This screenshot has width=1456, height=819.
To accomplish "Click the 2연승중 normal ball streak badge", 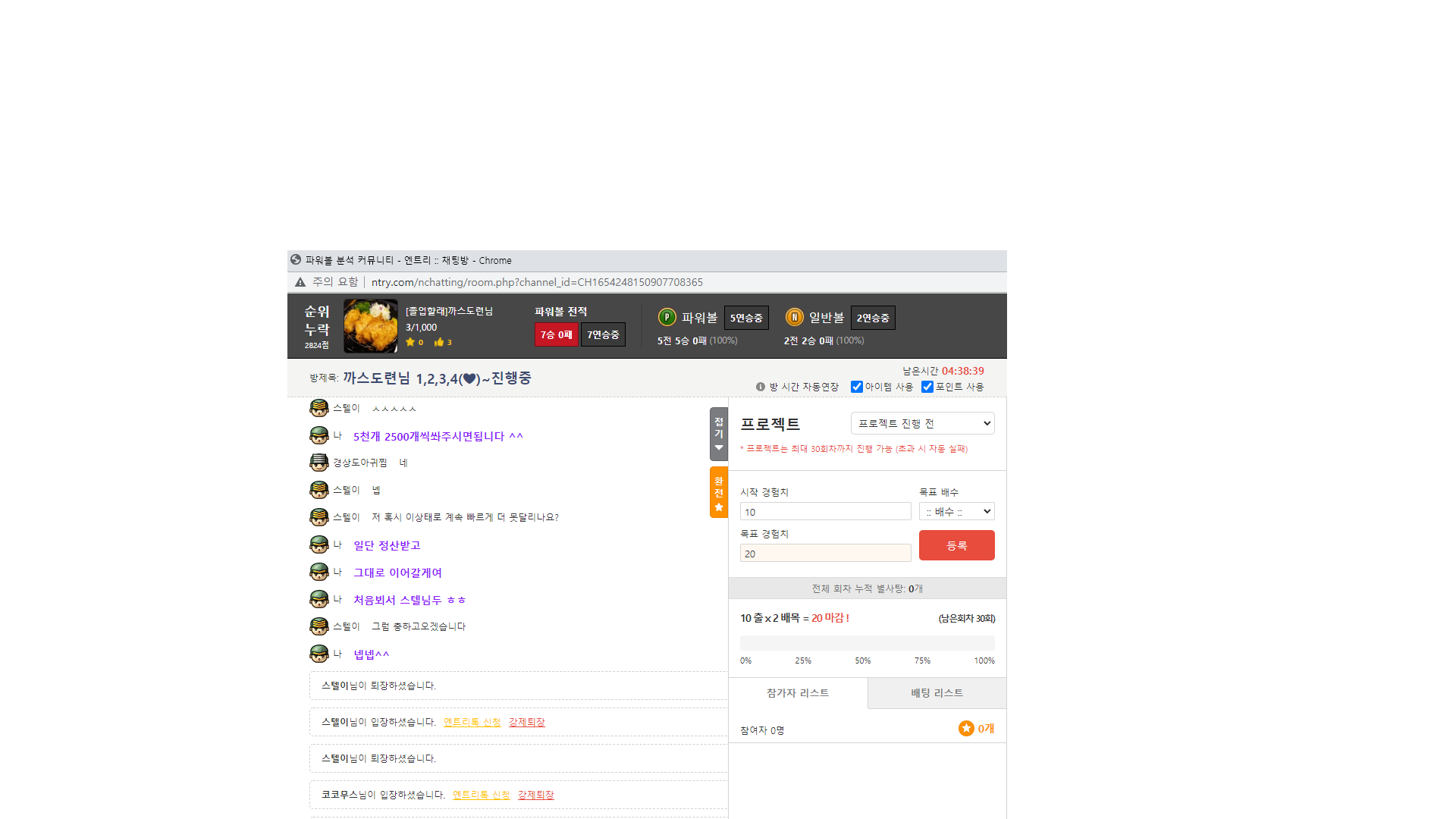I will click(873, 318).
